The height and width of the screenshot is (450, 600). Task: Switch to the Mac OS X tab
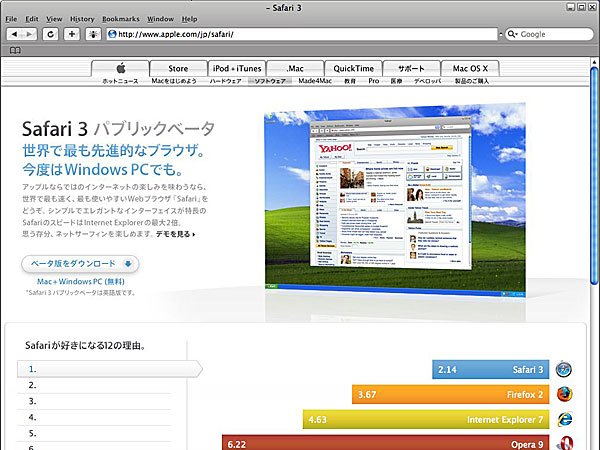[x=470, y=68]
